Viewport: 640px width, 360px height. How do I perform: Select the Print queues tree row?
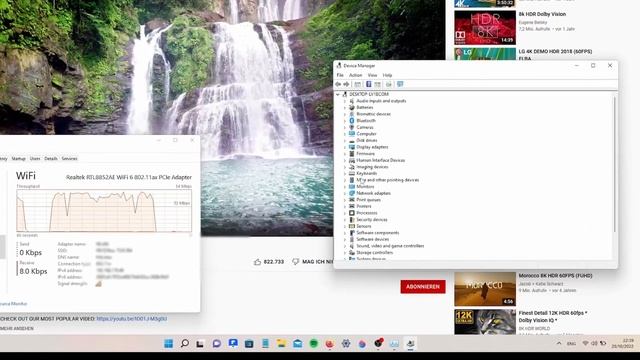pos(369,200)
